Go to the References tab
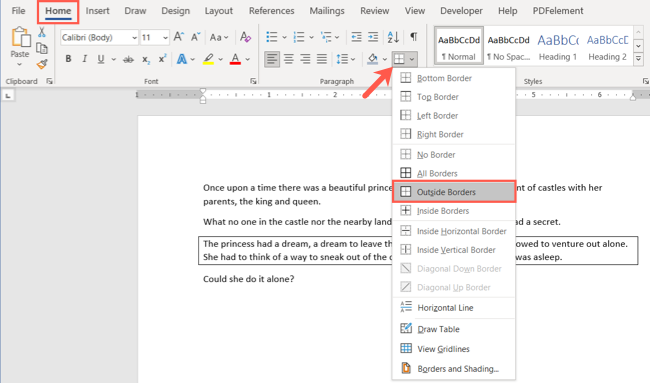 point(272,11)
